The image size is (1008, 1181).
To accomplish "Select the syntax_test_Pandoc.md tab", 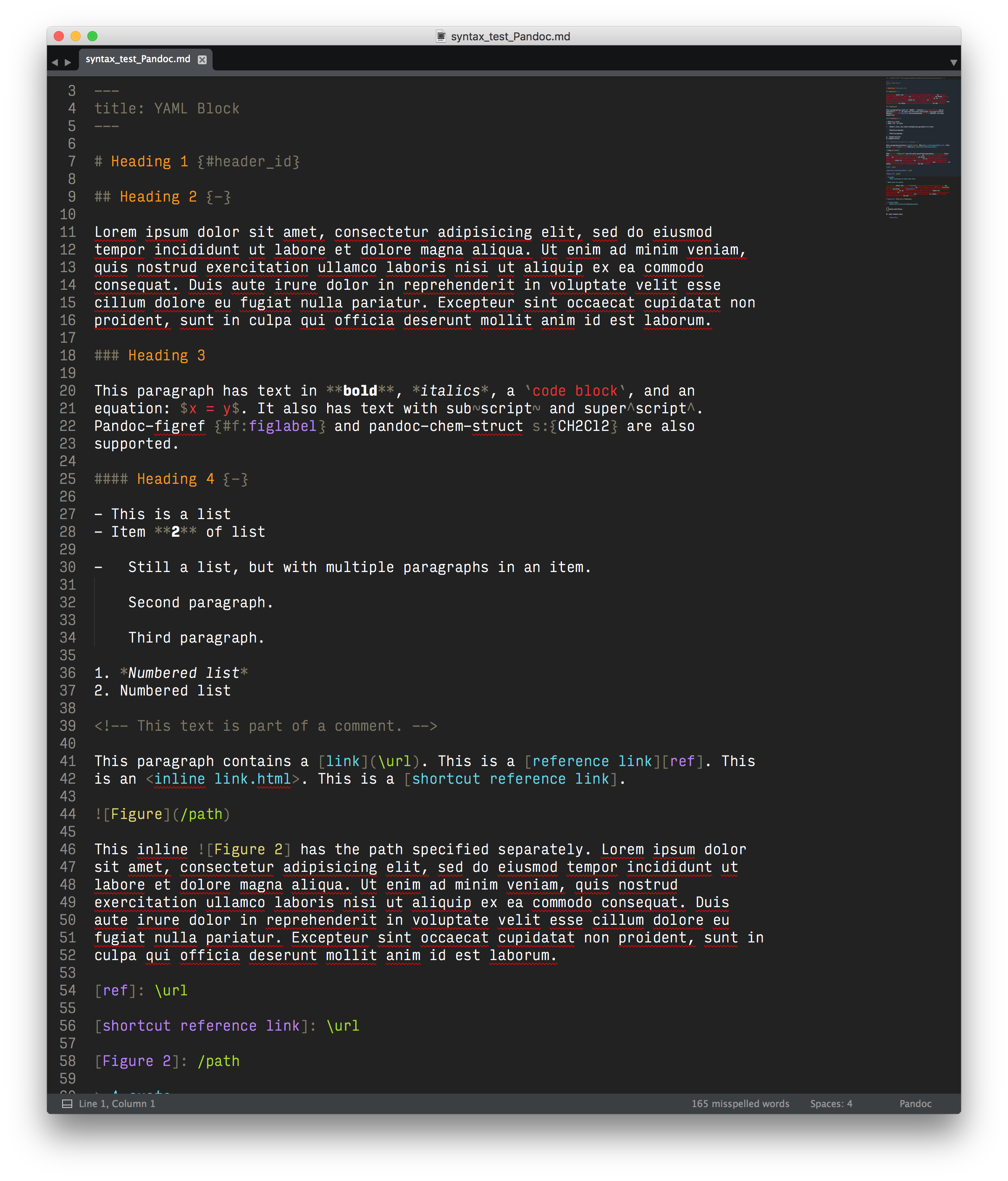I will pos(137,59).
